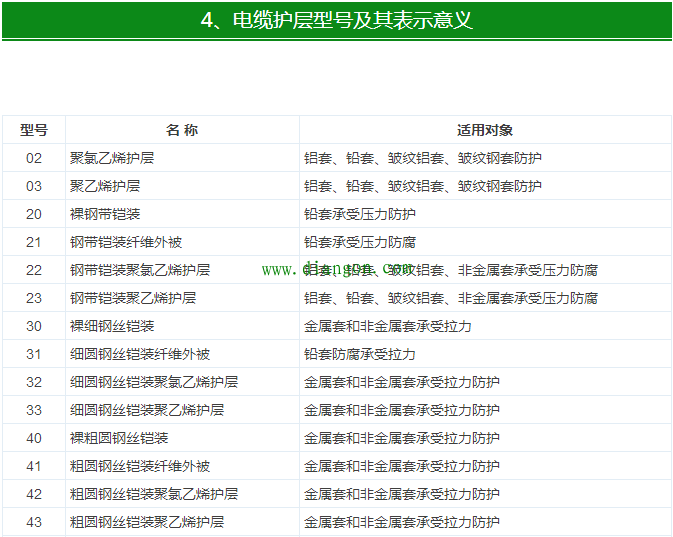Click applicable object cell "铅套承受压力防护"
Viewport: 673px width, 537px height.
pyautogui.click(x=360, y=214)
